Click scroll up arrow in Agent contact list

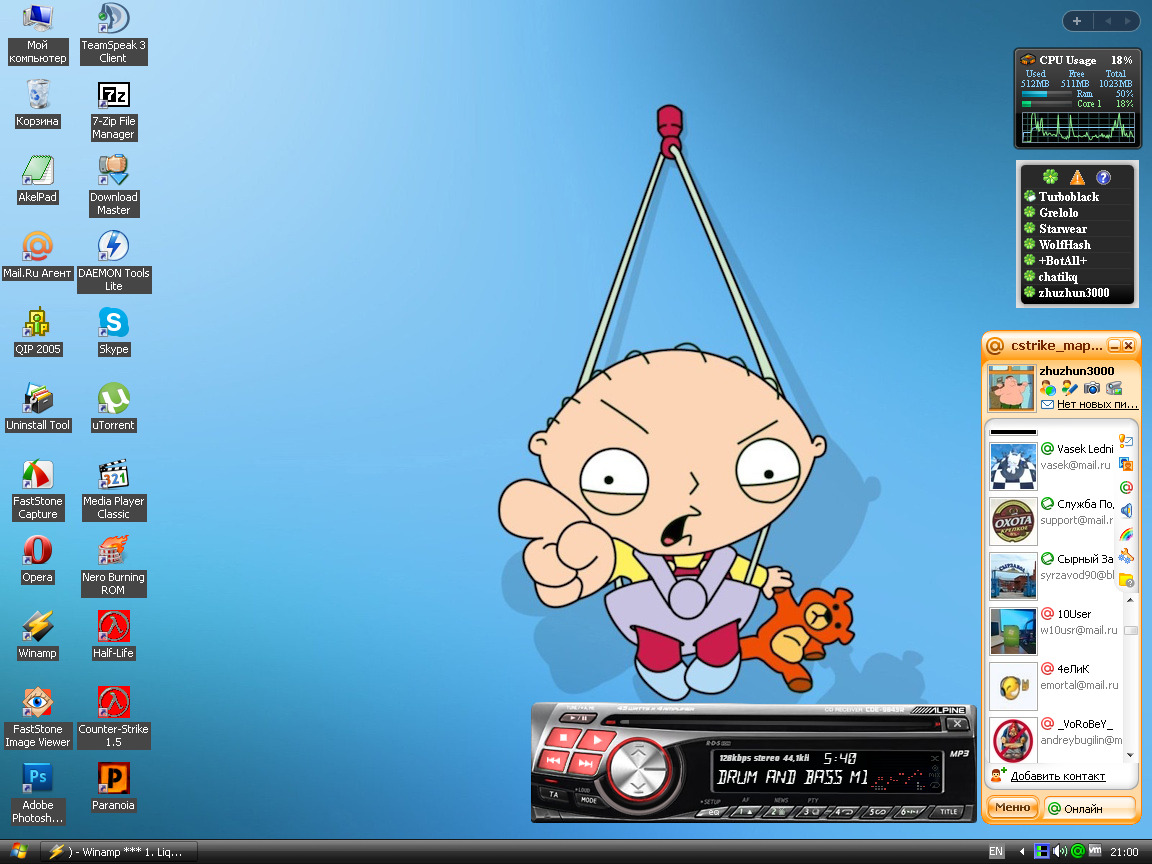point(1131,600)
